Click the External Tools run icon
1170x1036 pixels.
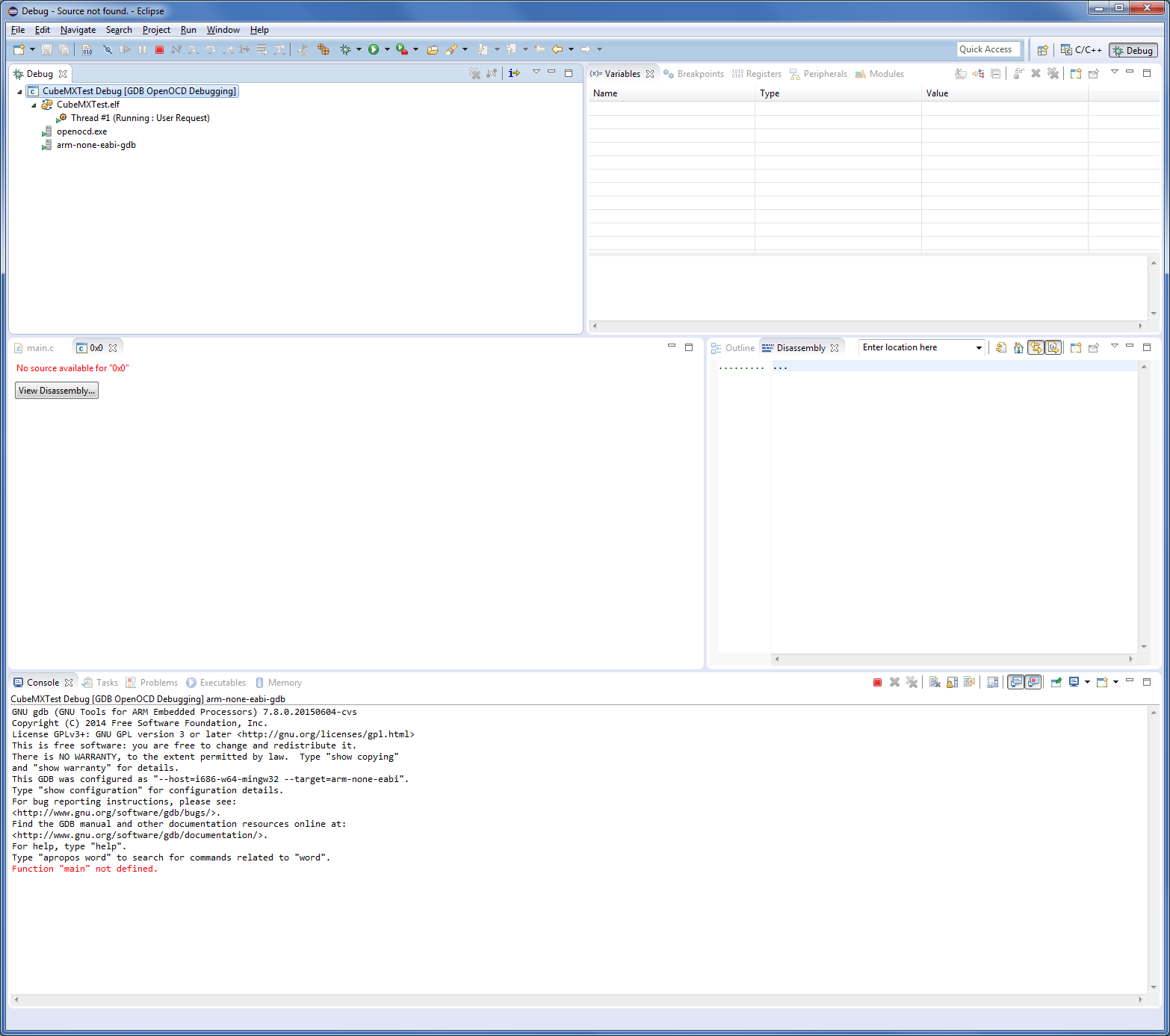(402, 49)
